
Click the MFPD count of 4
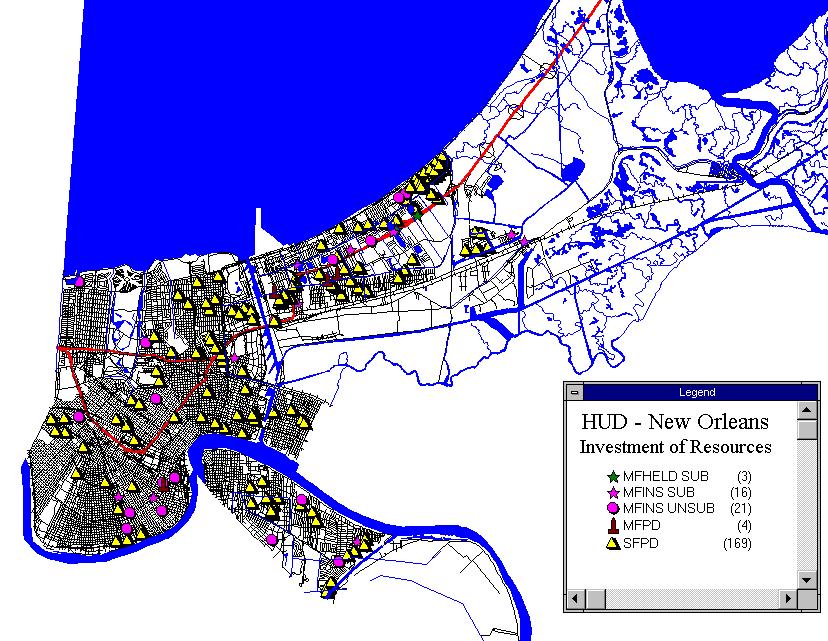click(744, 527)
